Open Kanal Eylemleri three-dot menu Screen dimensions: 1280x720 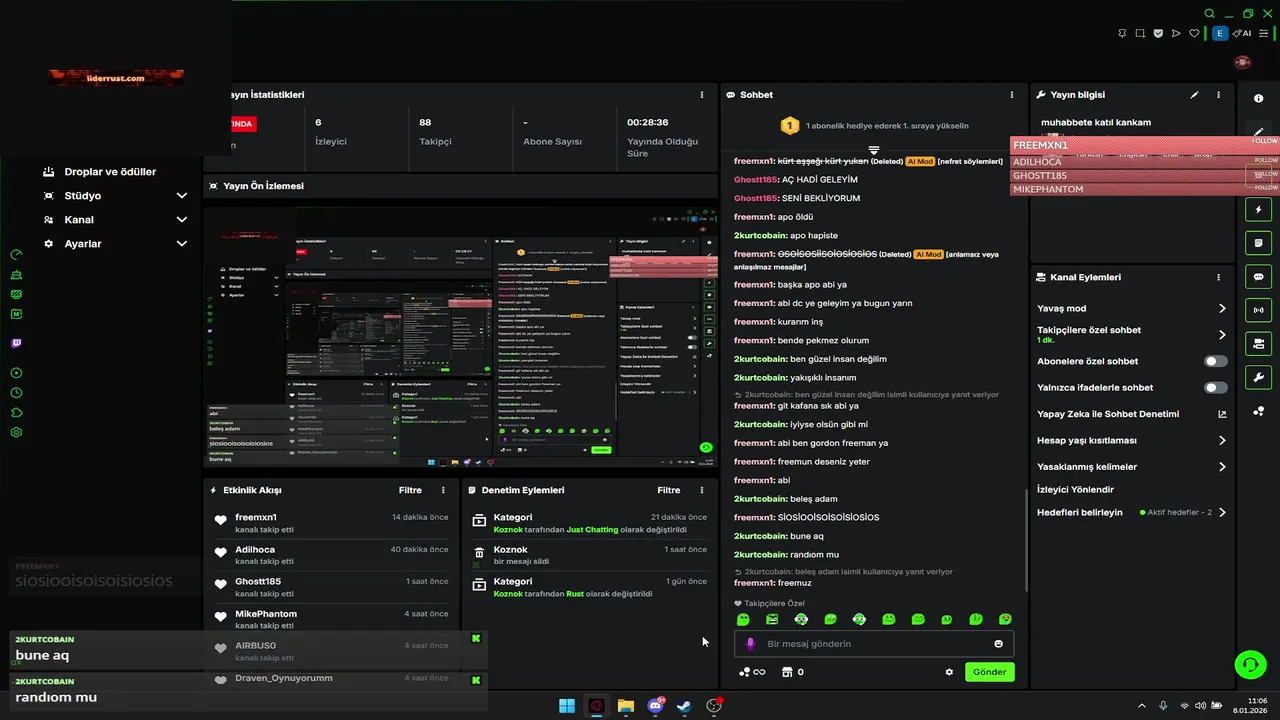point(1218,277)
